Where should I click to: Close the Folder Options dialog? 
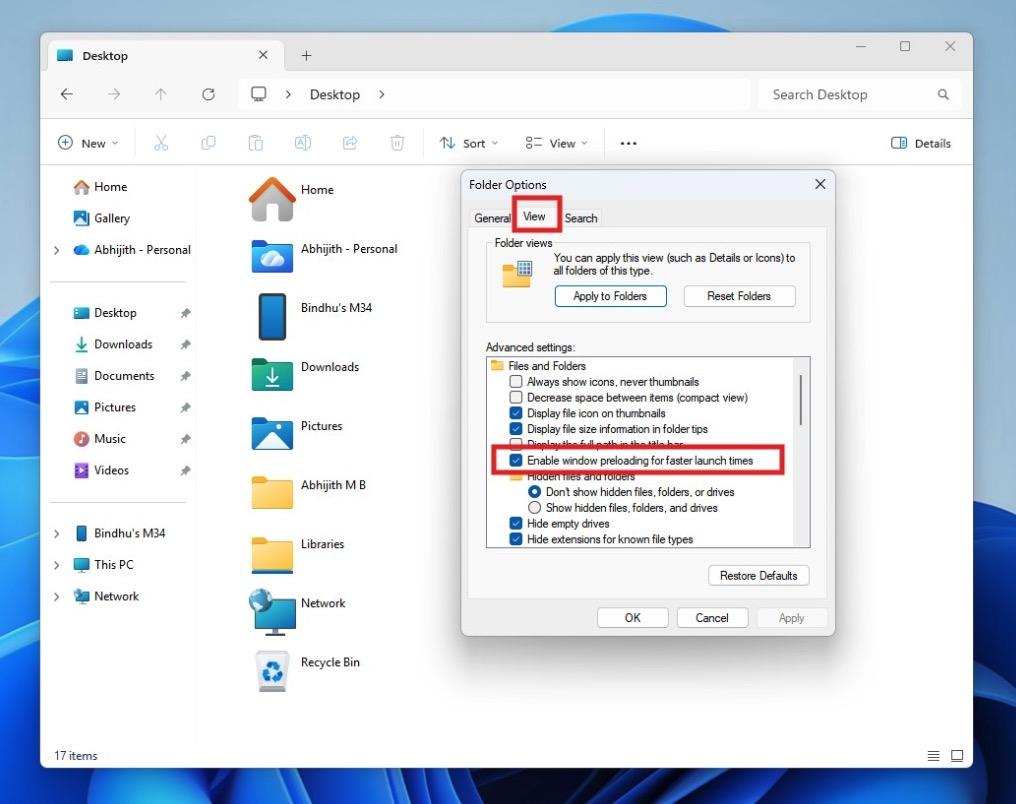pos(820,185)
